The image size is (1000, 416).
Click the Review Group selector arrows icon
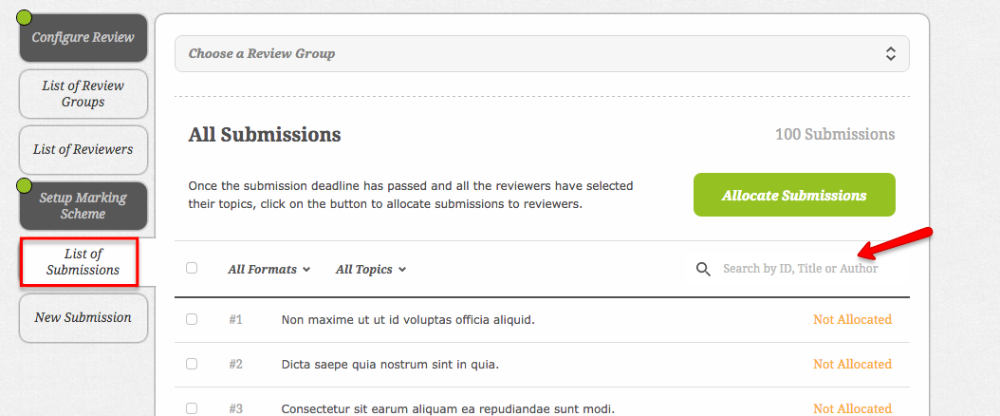pyautogui.click(x=890, y=54)
